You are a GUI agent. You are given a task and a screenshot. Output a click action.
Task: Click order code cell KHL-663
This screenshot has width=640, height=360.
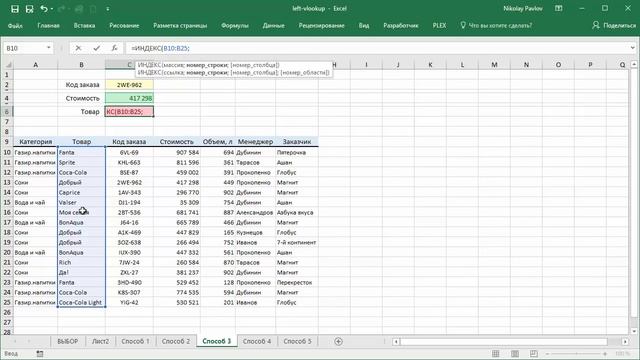coord(129,162)
